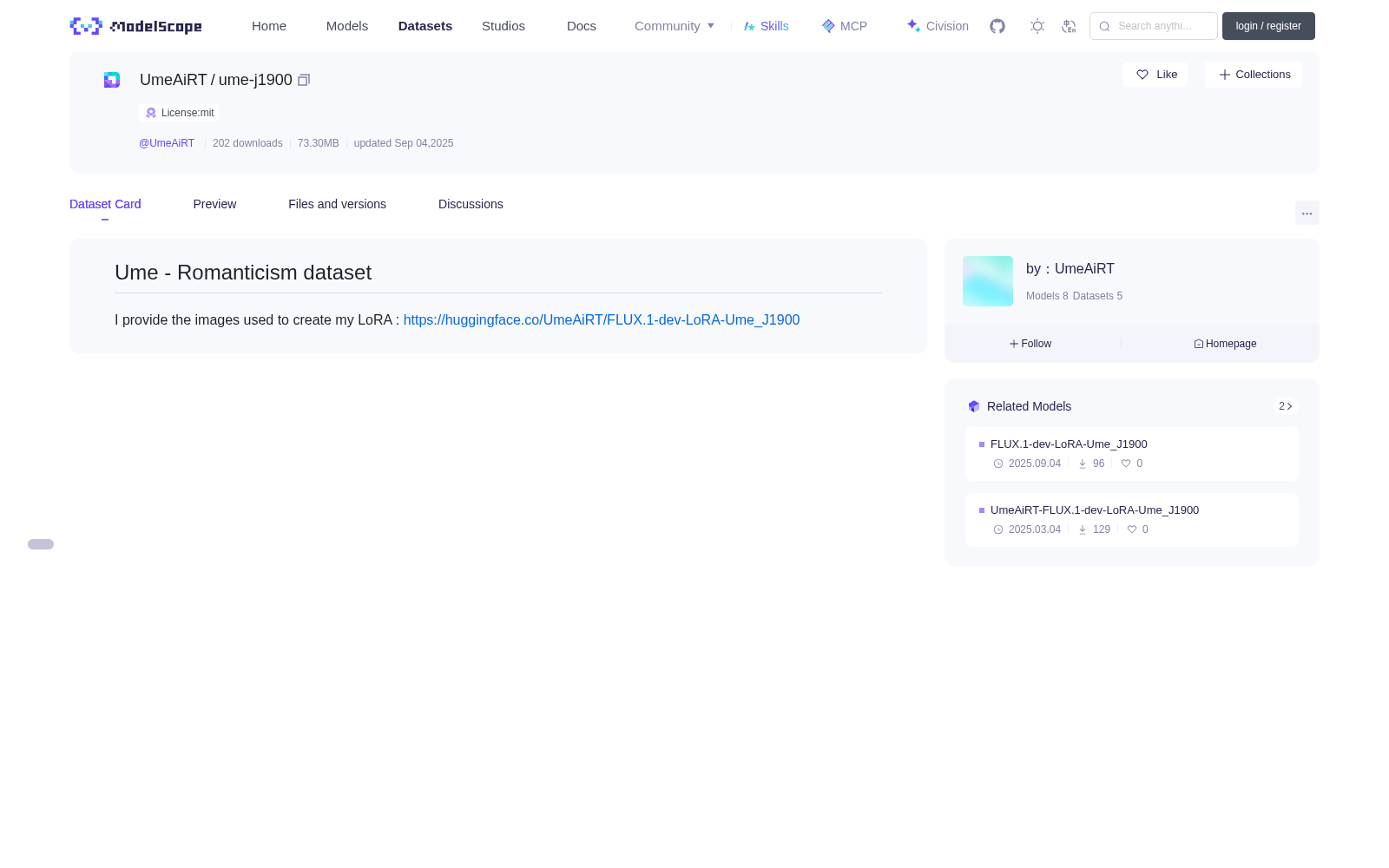Screen dimensions: 1389x868
Task: Open the three-dots more options button
Action: click(x=1307, y=214)
